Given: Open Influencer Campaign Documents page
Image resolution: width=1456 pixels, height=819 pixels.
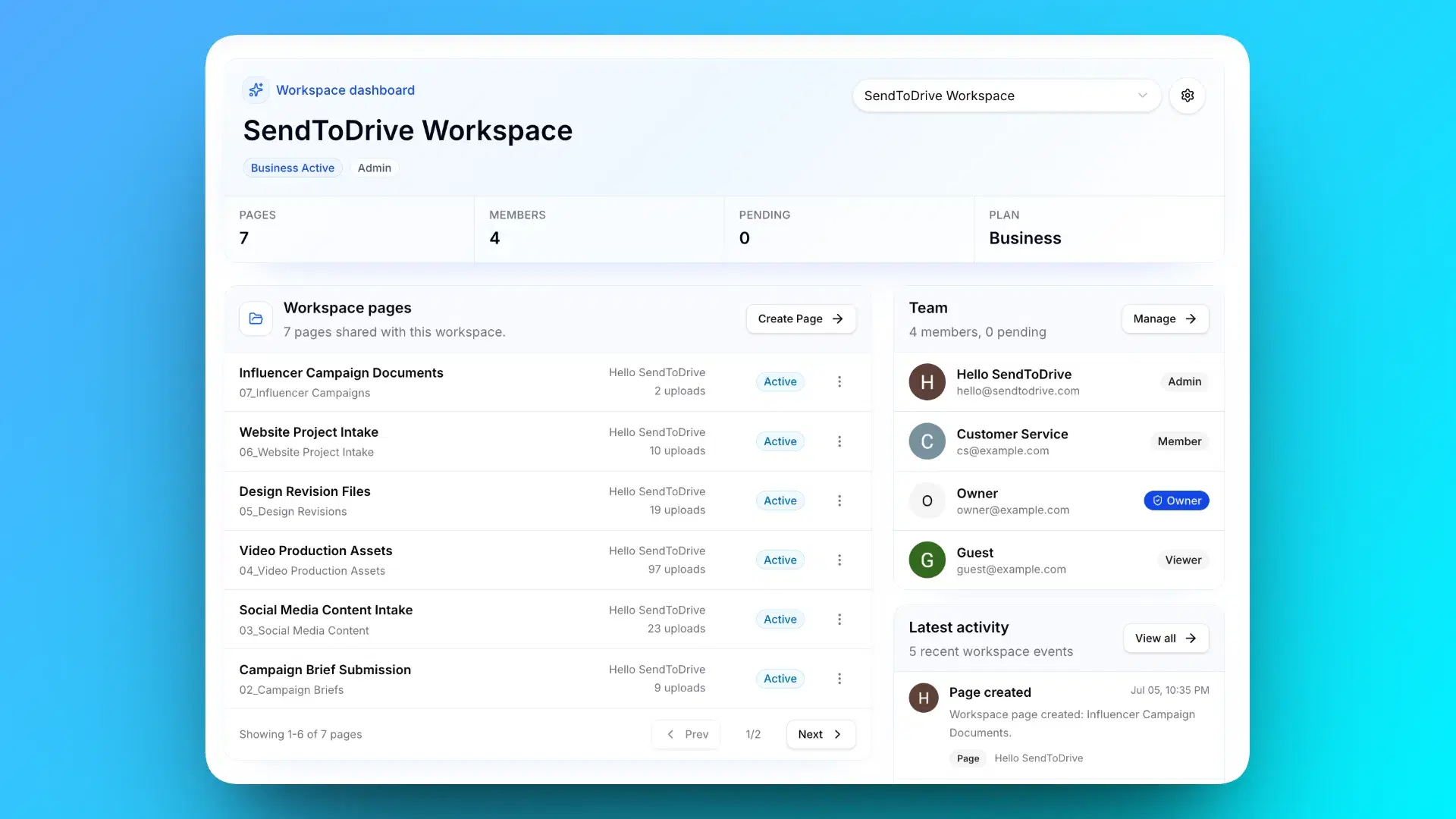Looking at the screenshot, I should 341,373.
